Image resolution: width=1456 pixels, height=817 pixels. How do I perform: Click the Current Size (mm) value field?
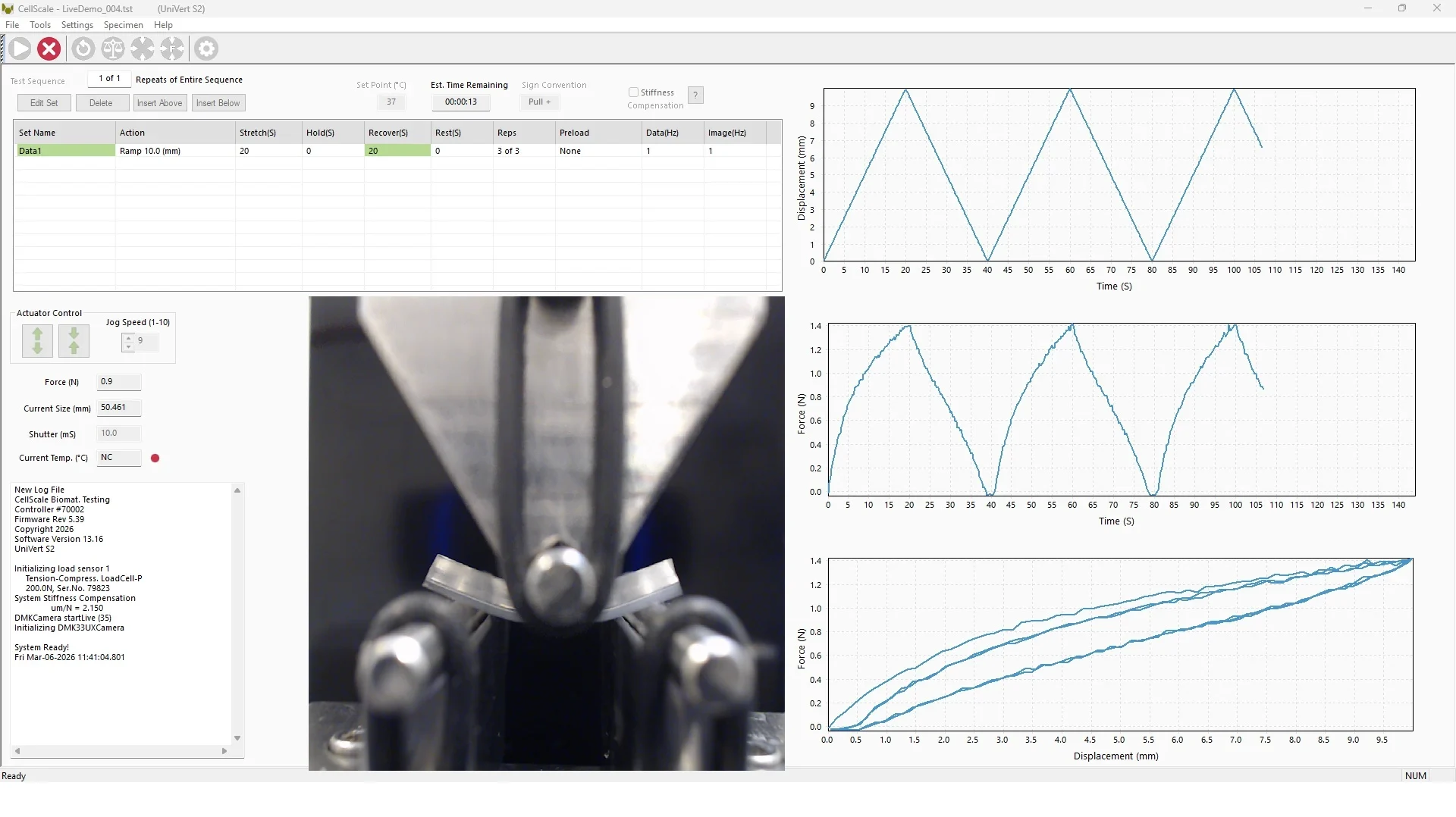click(x=119, y=408)
